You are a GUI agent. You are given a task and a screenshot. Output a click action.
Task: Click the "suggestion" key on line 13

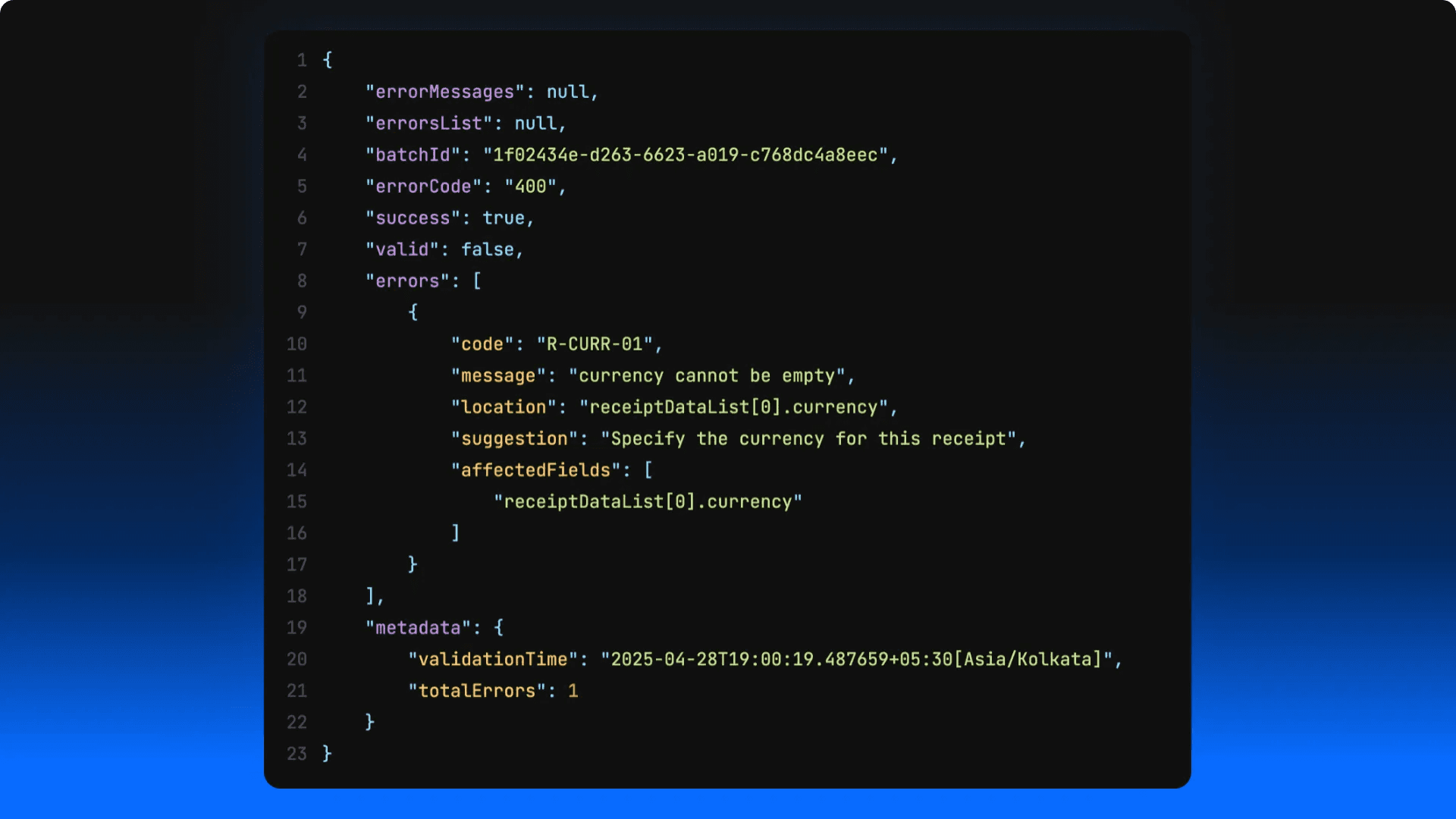[x=514, y=439]
